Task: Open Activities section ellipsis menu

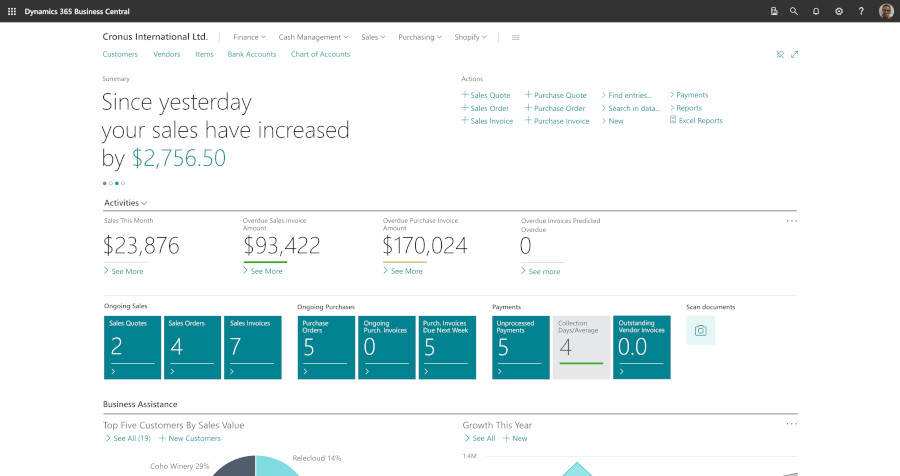Action: tap(792, 220)
